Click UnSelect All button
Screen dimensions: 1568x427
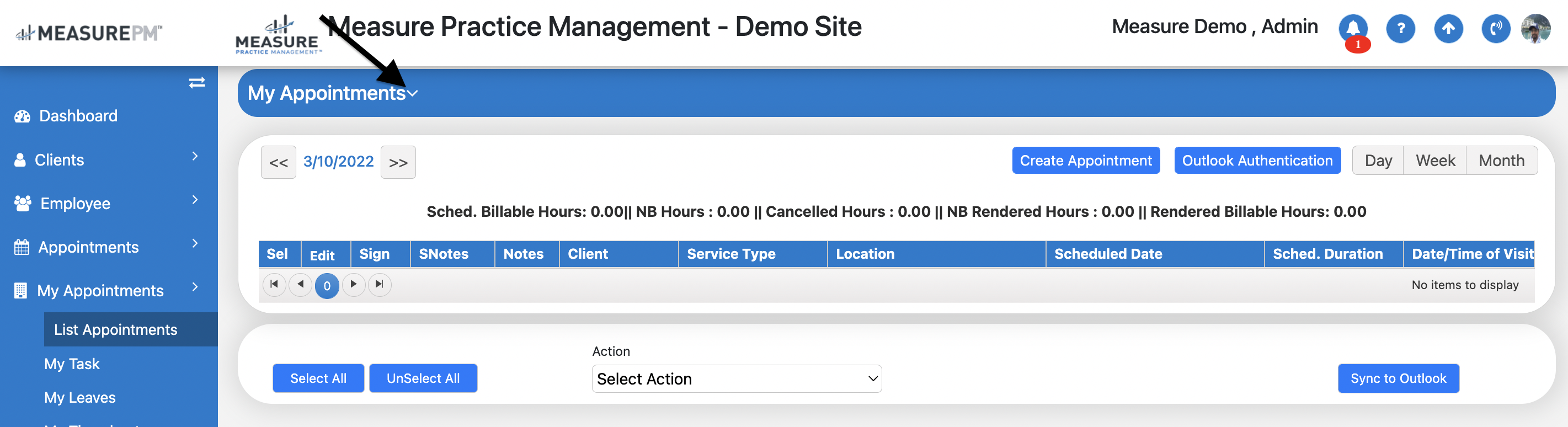point(423,378)
